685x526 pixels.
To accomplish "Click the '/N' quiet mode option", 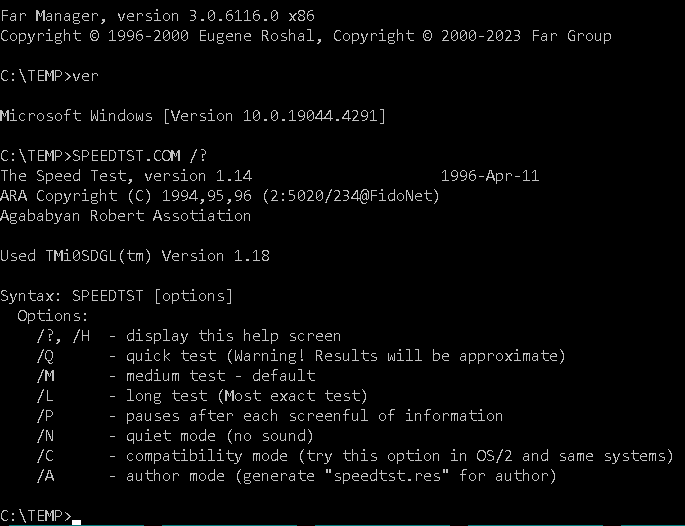I will 175,436.
